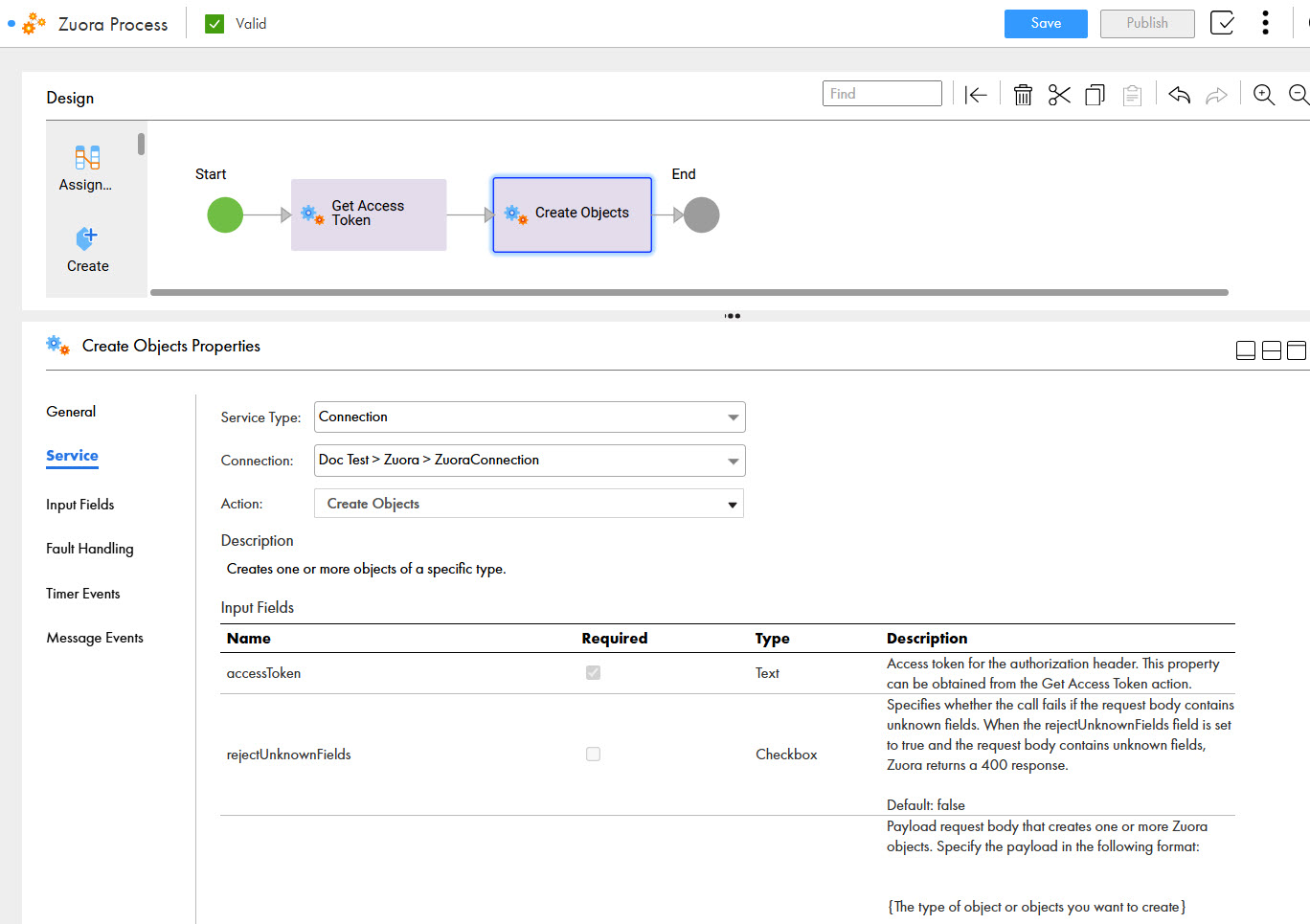Click the accessToken field name
The height and width of the screenshot is (924, 1310).
[263, 673]
